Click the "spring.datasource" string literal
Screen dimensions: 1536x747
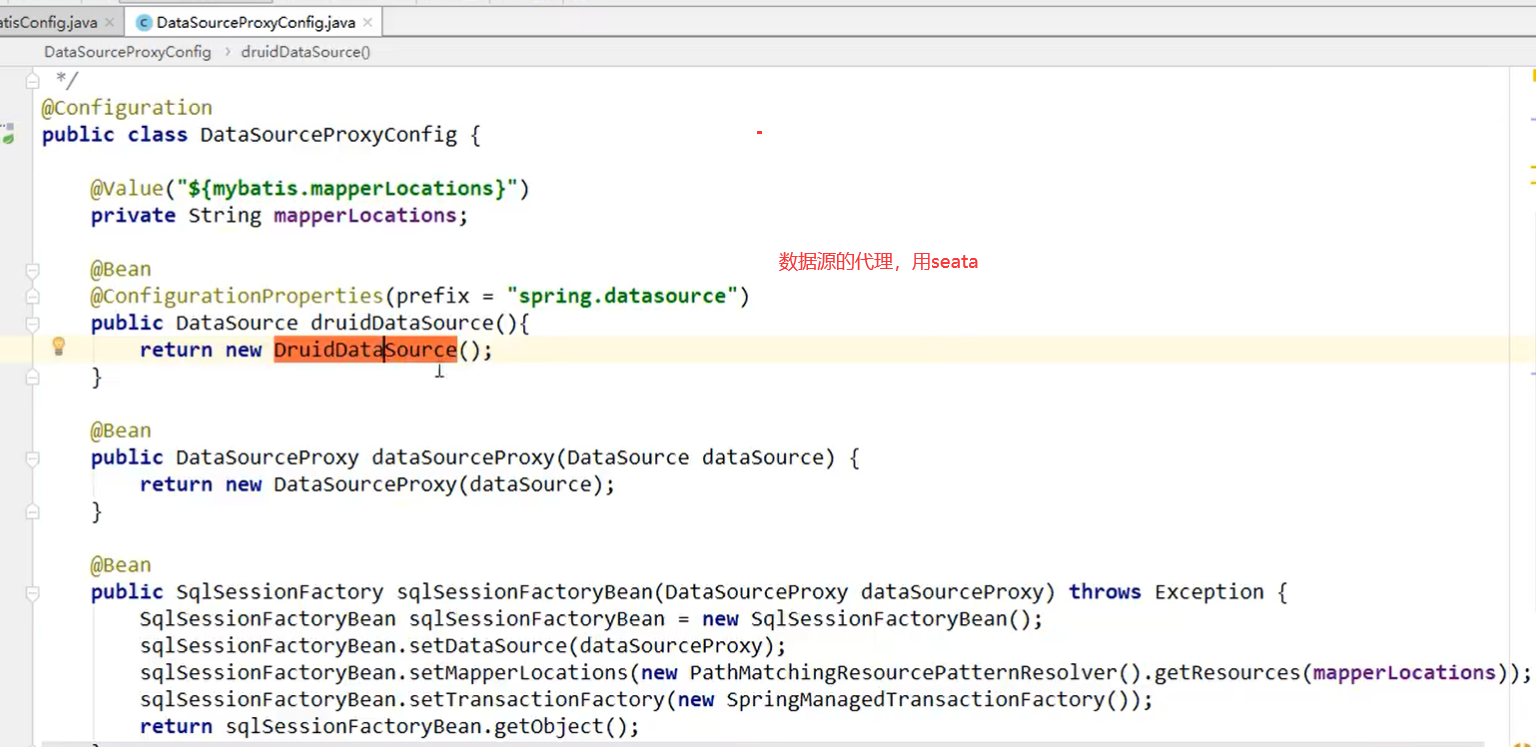[x=622, y=296]
